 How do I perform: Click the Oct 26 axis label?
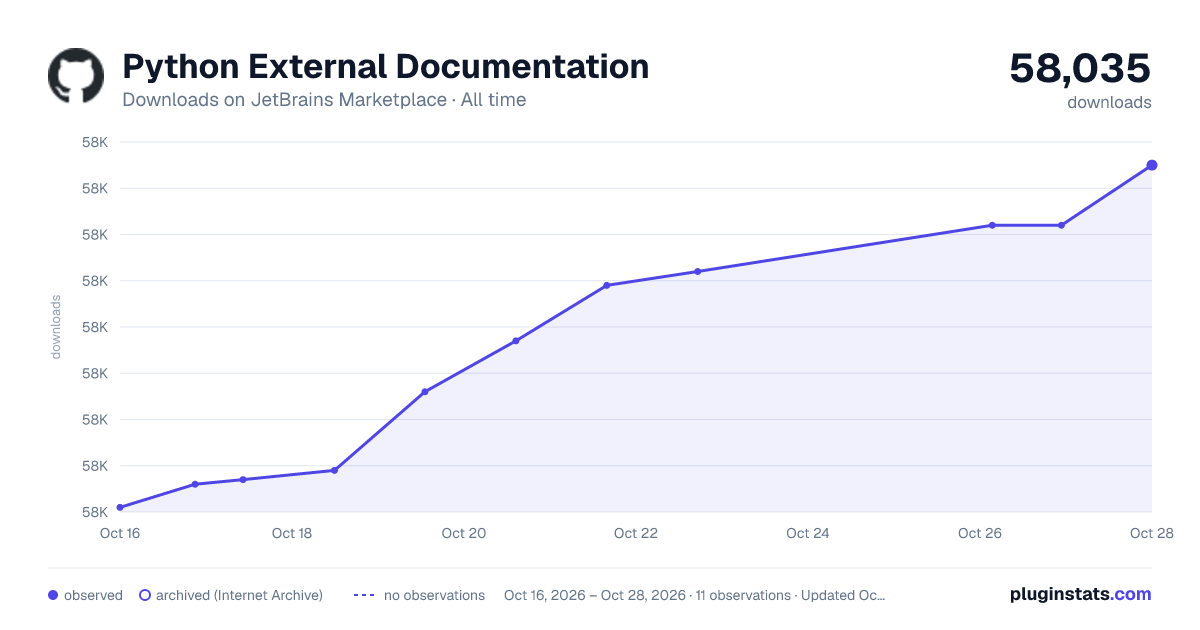click(980, 533)
